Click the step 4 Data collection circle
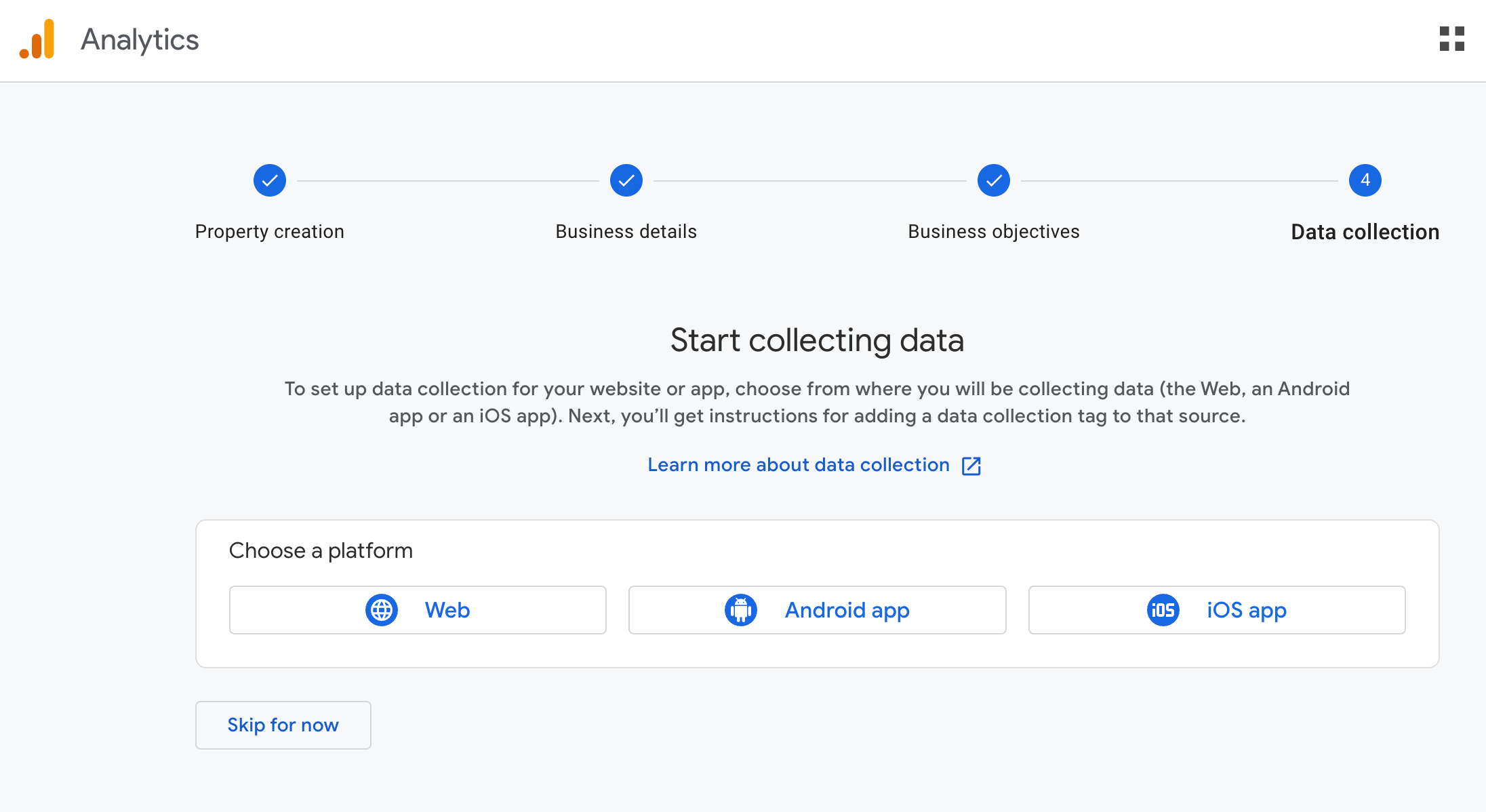This screenshot has height=812, width=1486. [x=1365, y=180]
